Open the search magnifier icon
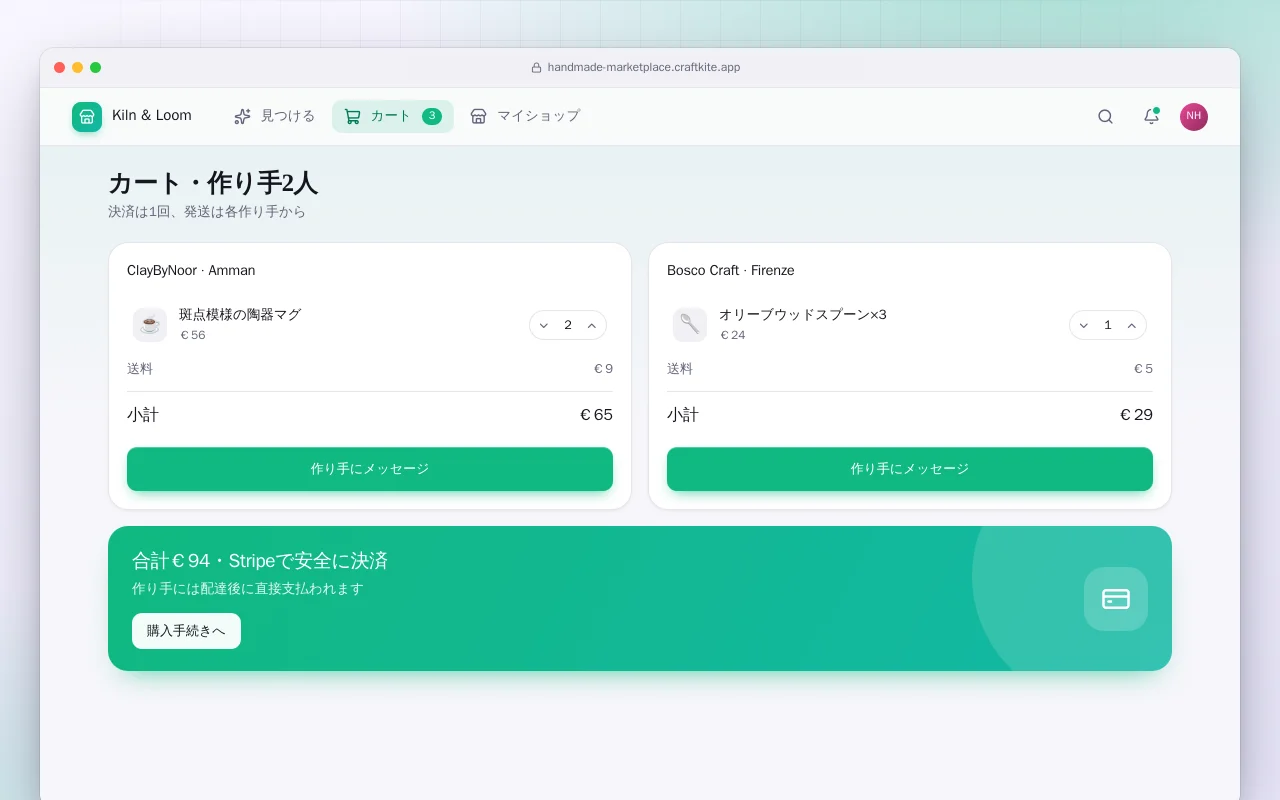1280x800 pixels. (1105, 116)
